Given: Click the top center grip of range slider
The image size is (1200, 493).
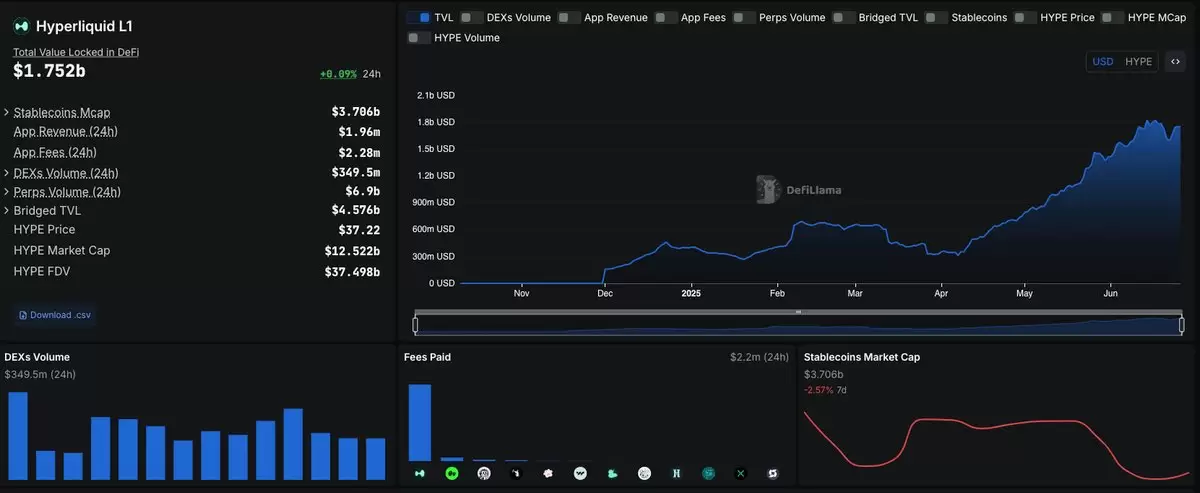Looking at the screenshot, I should pyautogui.click(x=798, y=312).
